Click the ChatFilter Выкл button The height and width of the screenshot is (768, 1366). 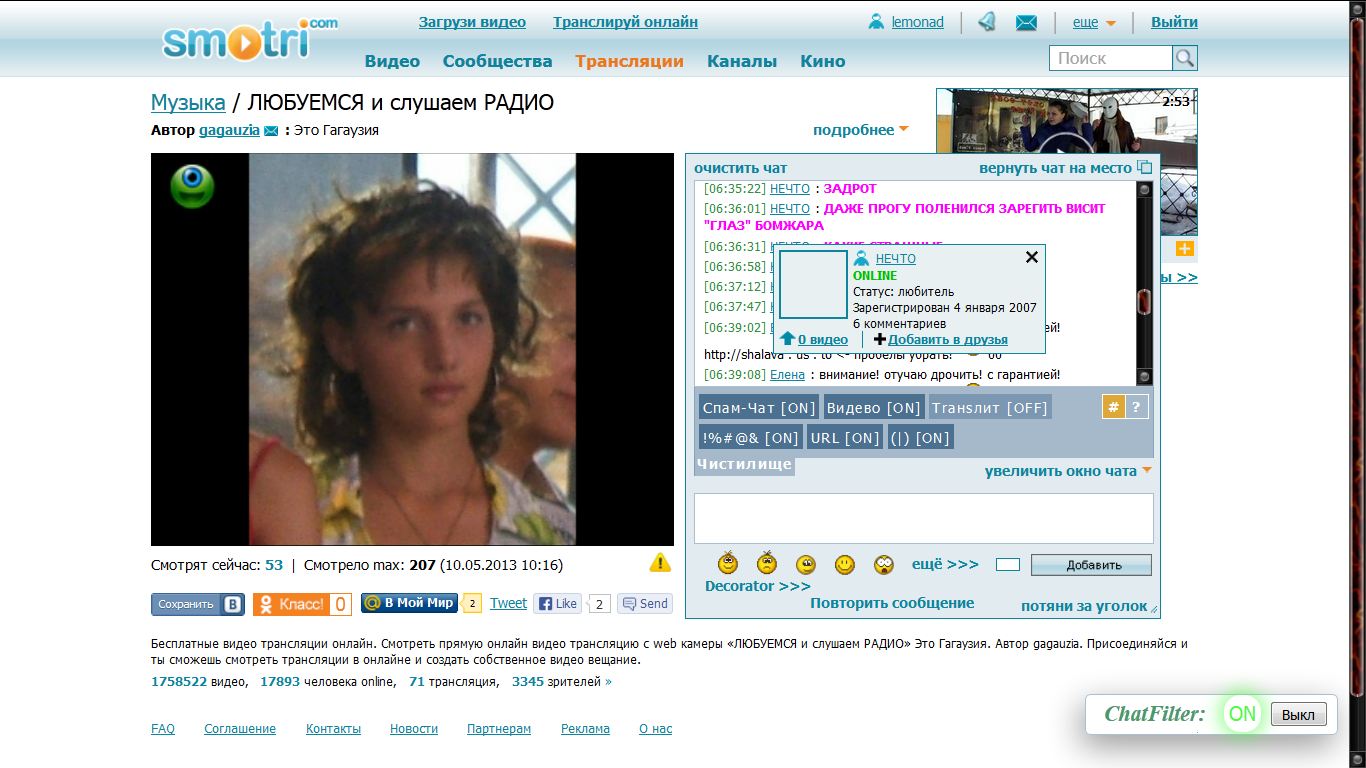1299,715
